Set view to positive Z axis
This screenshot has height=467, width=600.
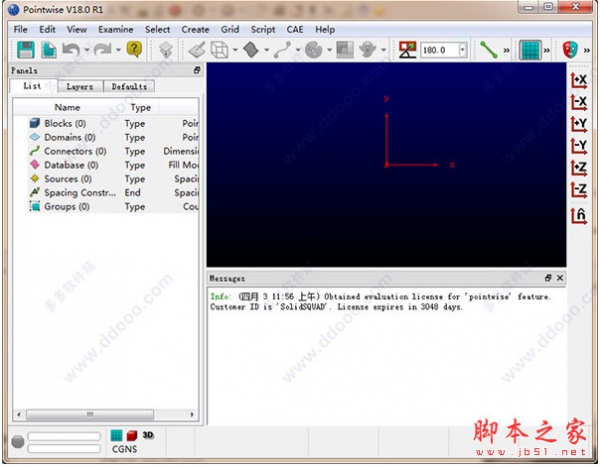pos(578,168)
